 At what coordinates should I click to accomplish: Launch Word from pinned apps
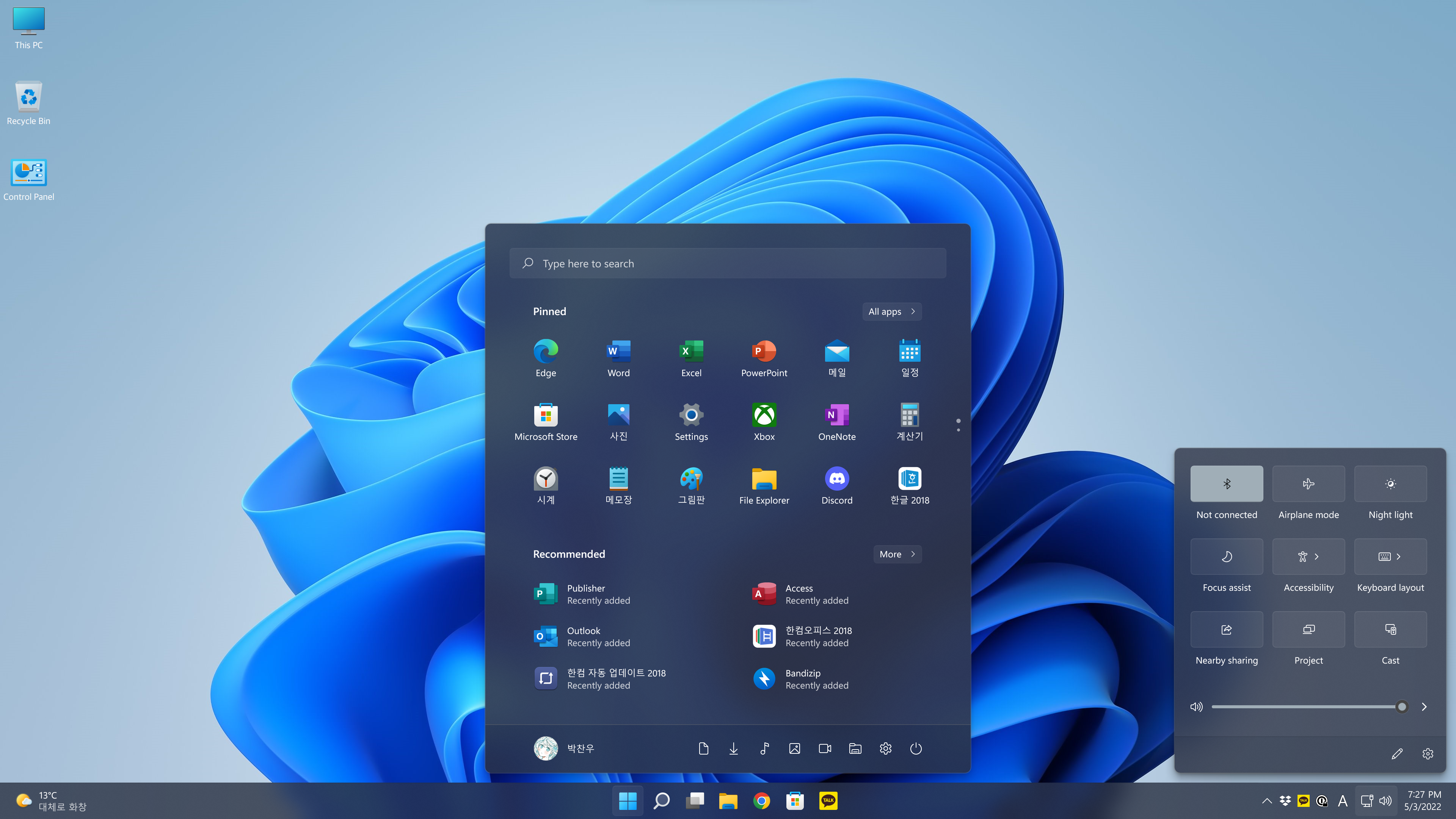coord(618,358)
